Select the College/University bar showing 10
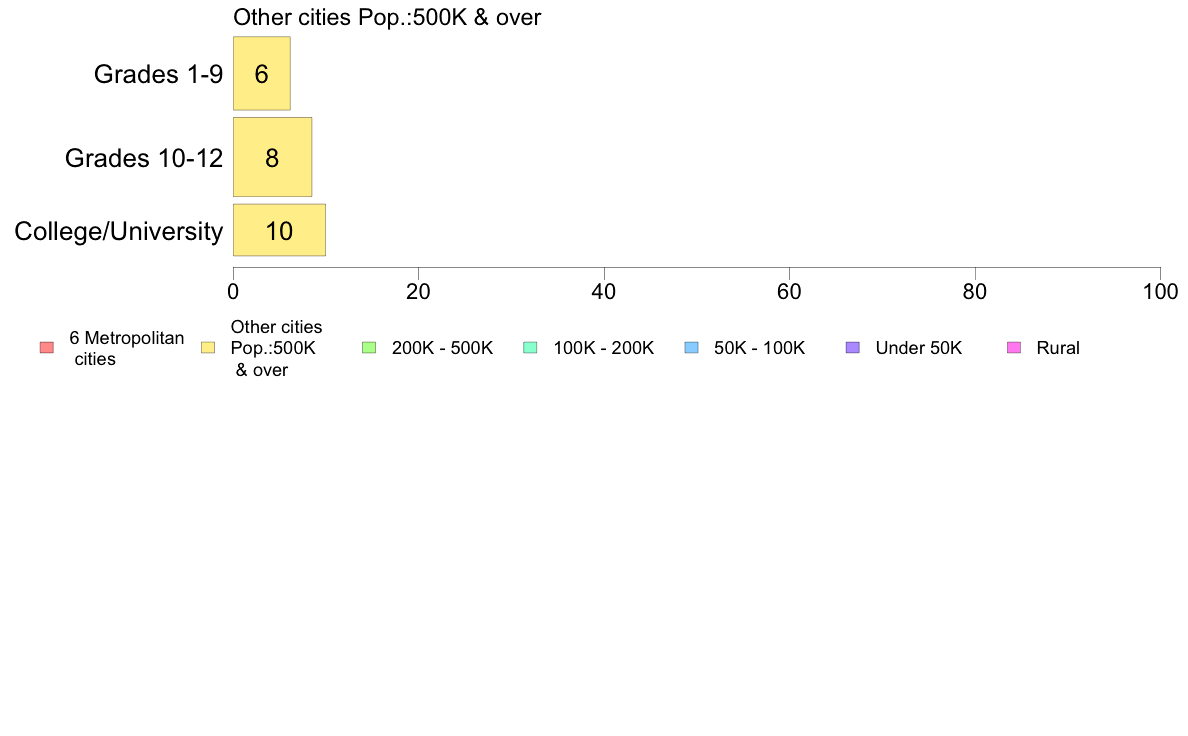 click(280, 230)
